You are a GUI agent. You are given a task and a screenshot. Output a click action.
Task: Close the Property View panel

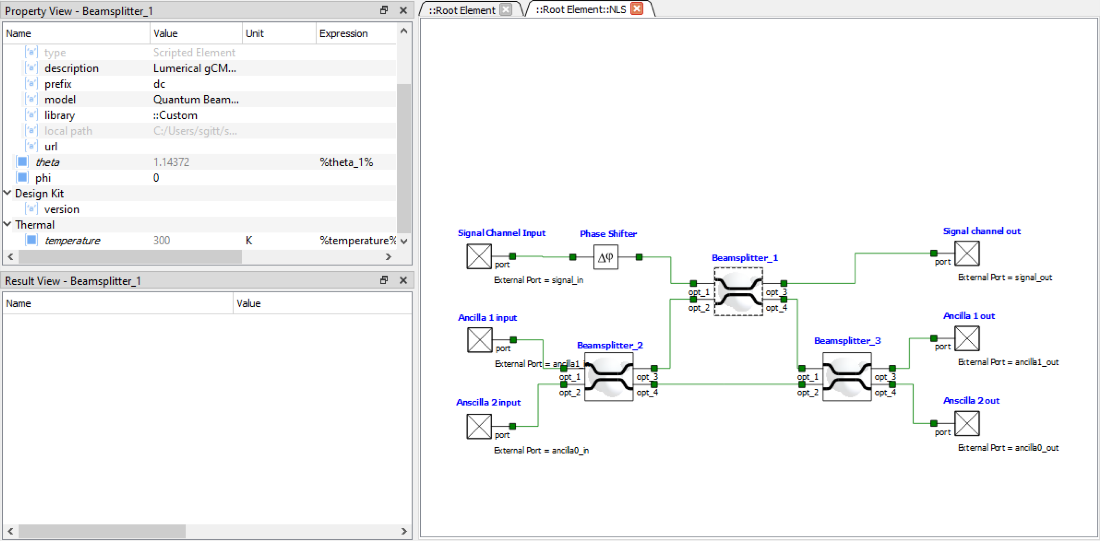403,10
